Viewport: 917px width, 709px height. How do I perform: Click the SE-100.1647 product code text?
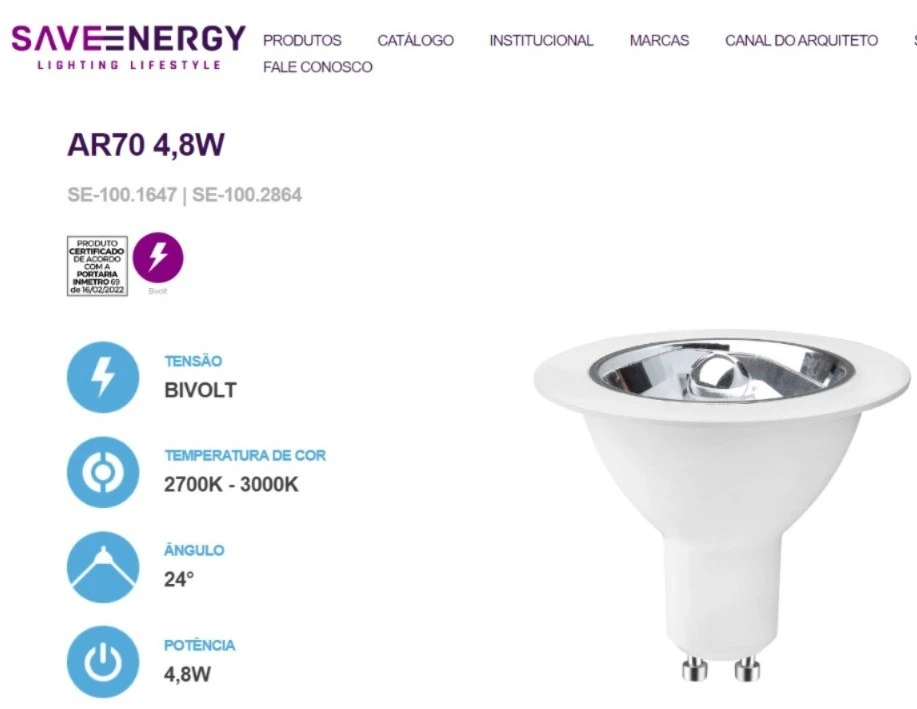pos(122,195)
